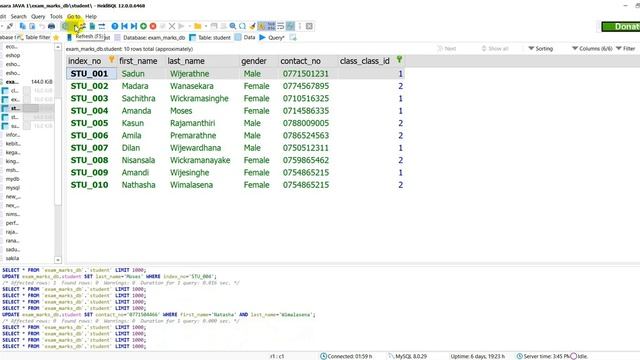Click the Copy toolbar icon
The width and height of the screenshot is (640, 360).
coord(22,26)
